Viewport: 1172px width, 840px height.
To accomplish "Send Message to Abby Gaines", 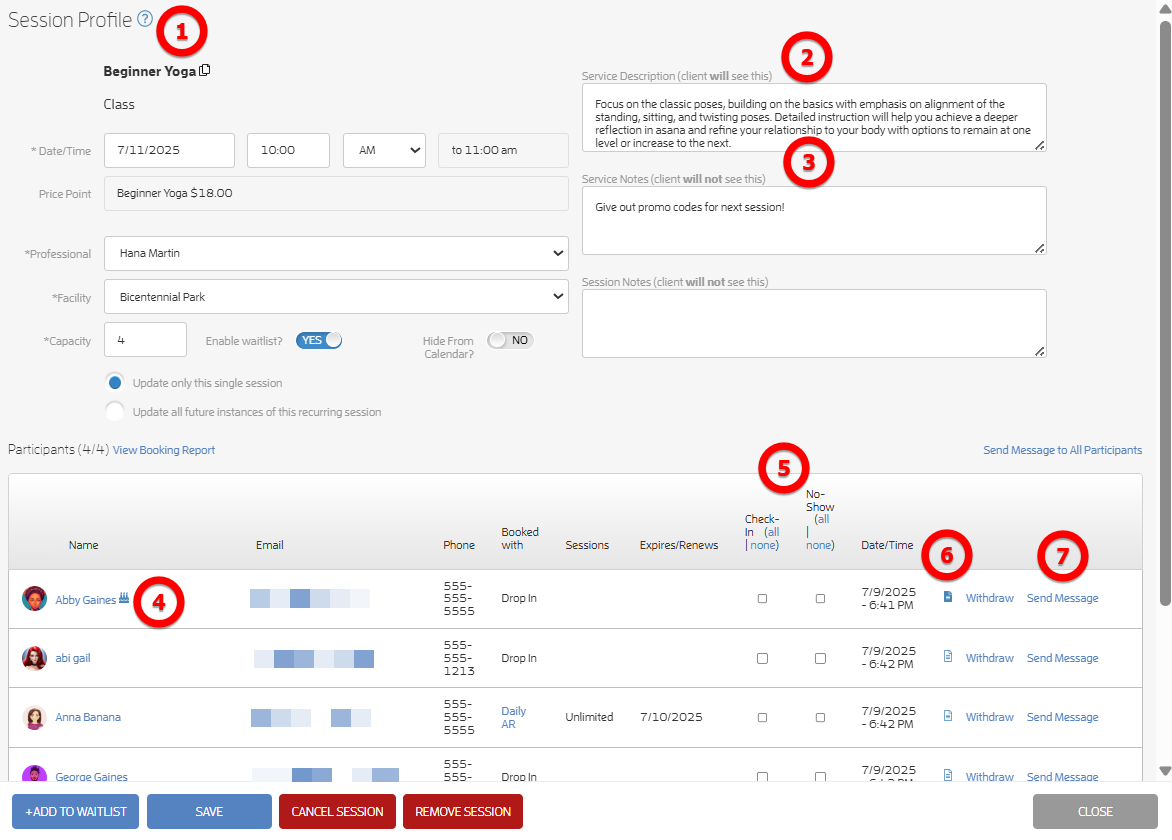I will coord(1062,598).
